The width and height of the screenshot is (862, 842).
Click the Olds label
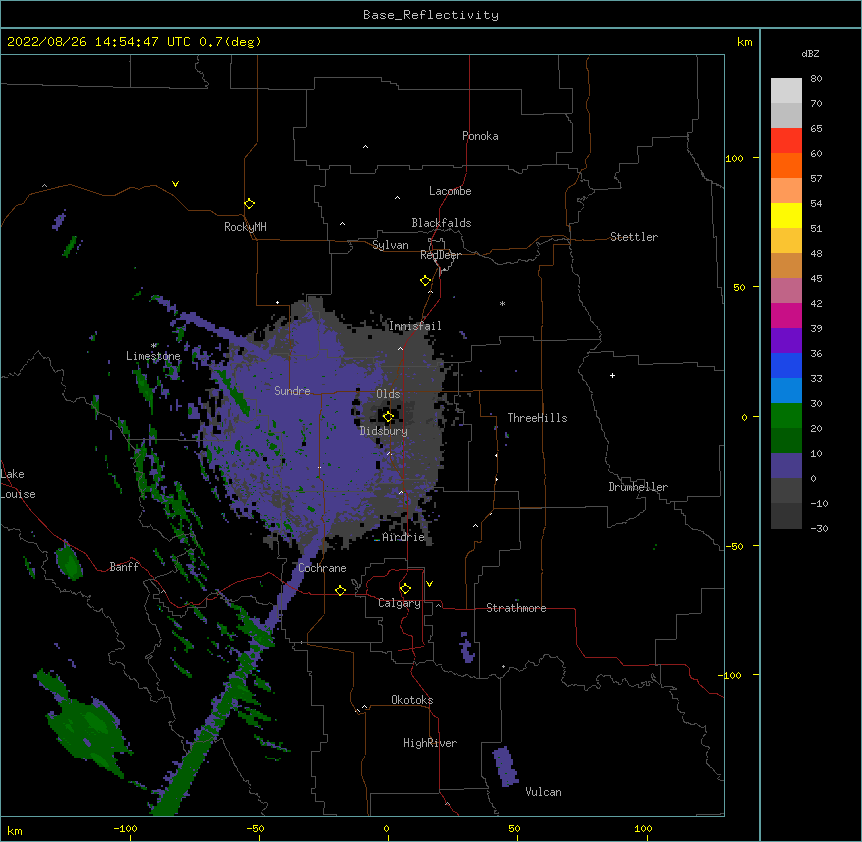click(388, 394)
